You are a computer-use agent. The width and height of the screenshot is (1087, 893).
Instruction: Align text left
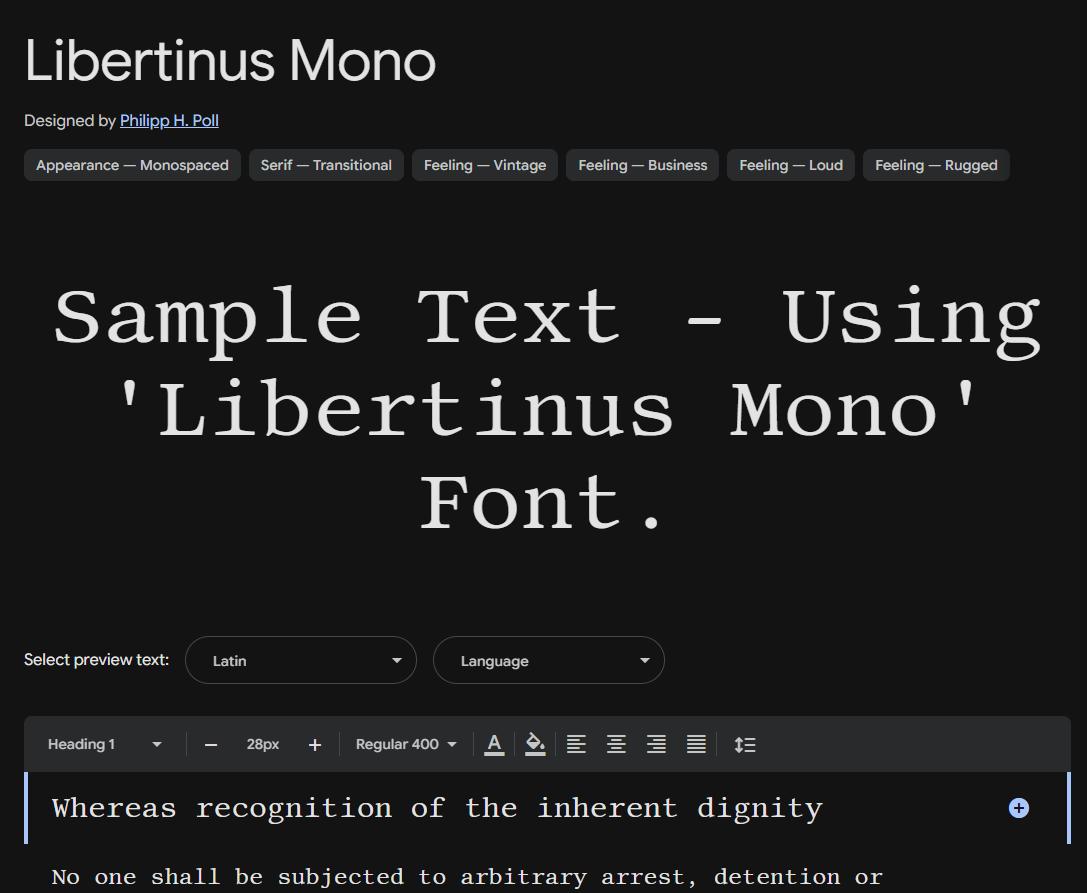click(x=576, y=745)
